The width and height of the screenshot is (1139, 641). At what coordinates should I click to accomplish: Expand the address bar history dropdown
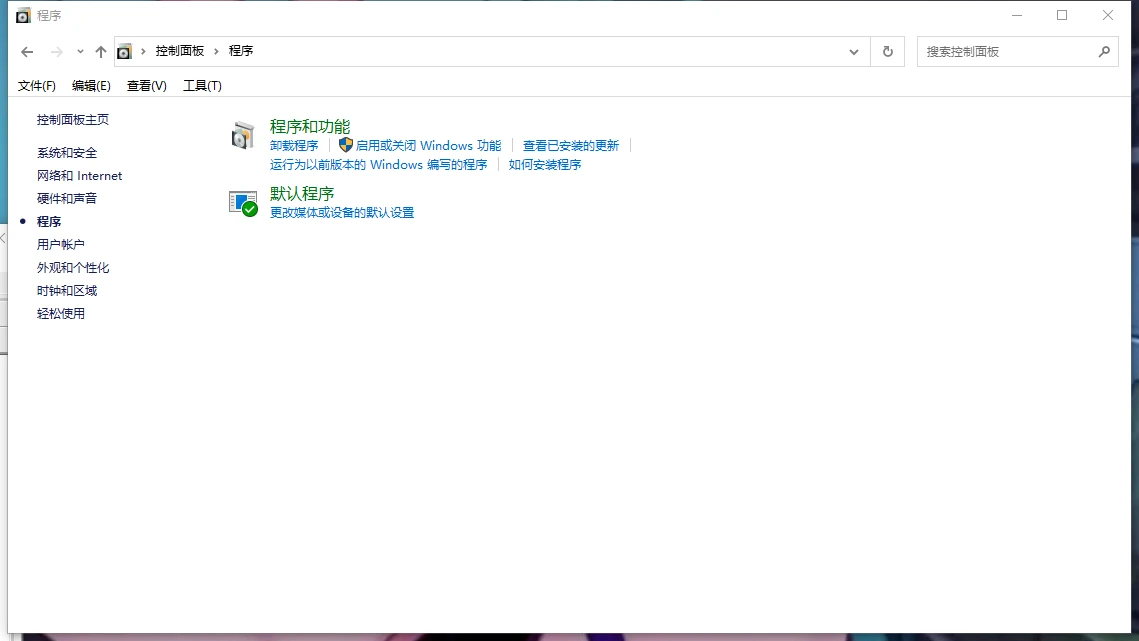coord(854,52)
